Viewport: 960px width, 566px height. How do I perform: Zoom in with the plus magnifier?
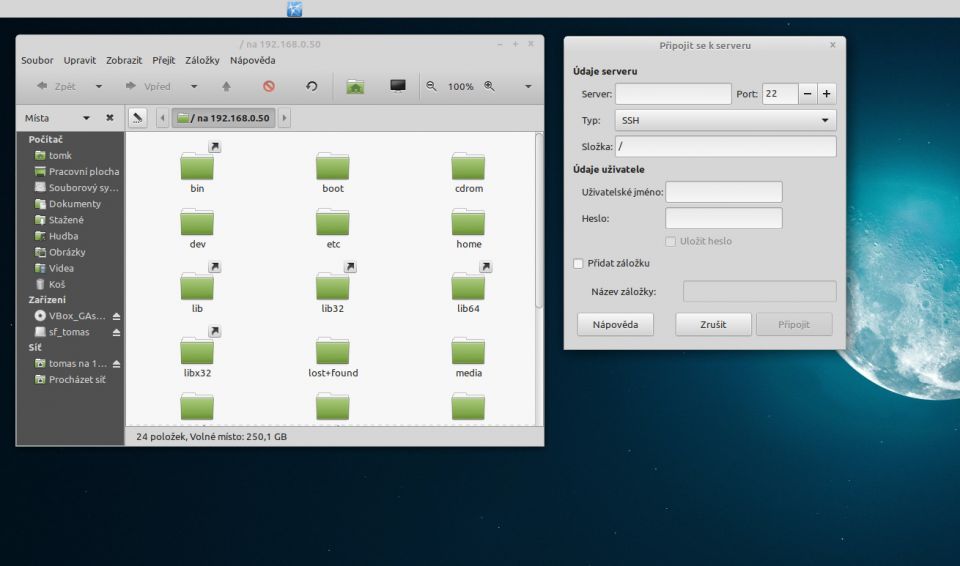tap(489, 86)
